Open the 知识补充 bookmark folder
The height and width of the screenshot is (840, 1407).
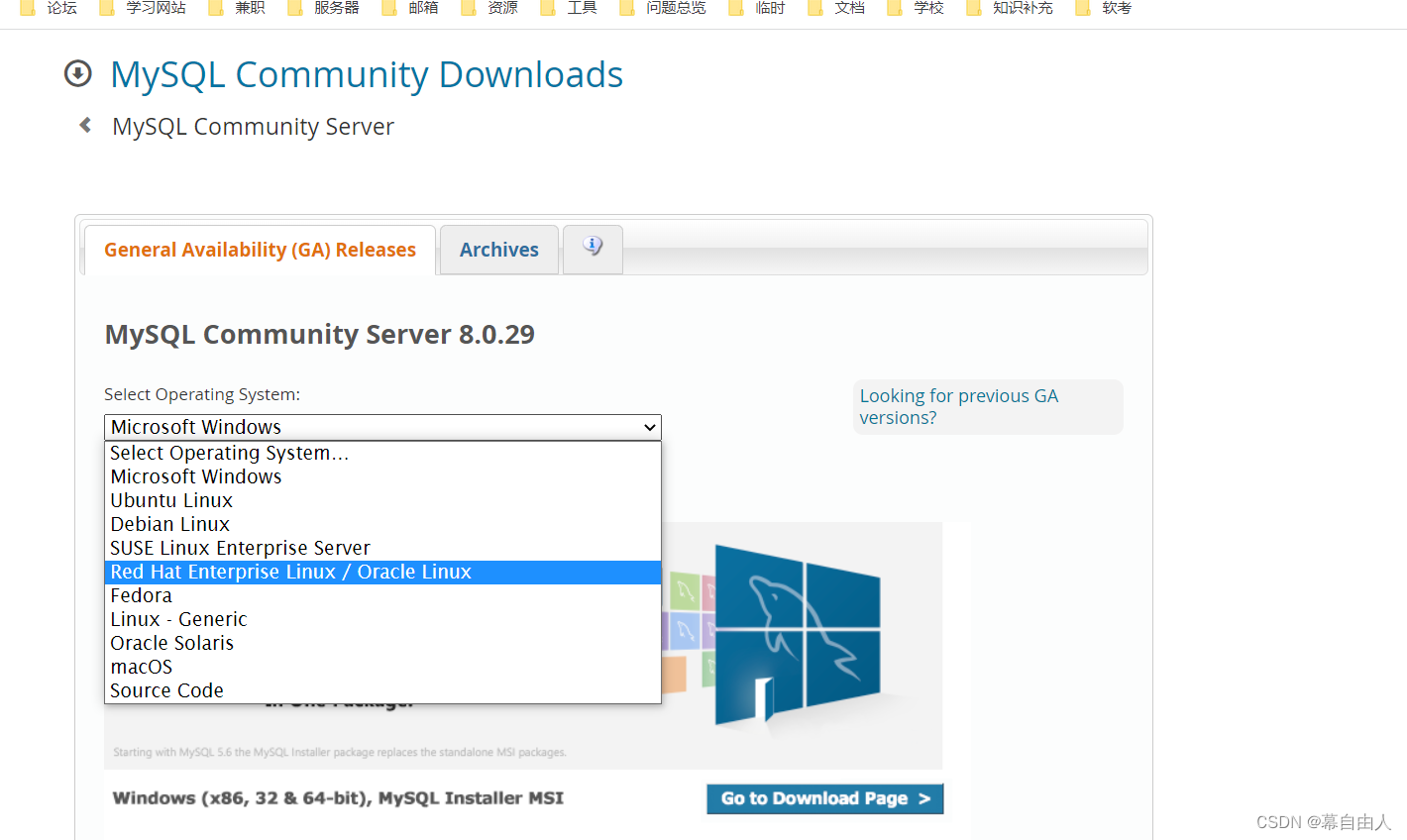(x=1011, y=8)
